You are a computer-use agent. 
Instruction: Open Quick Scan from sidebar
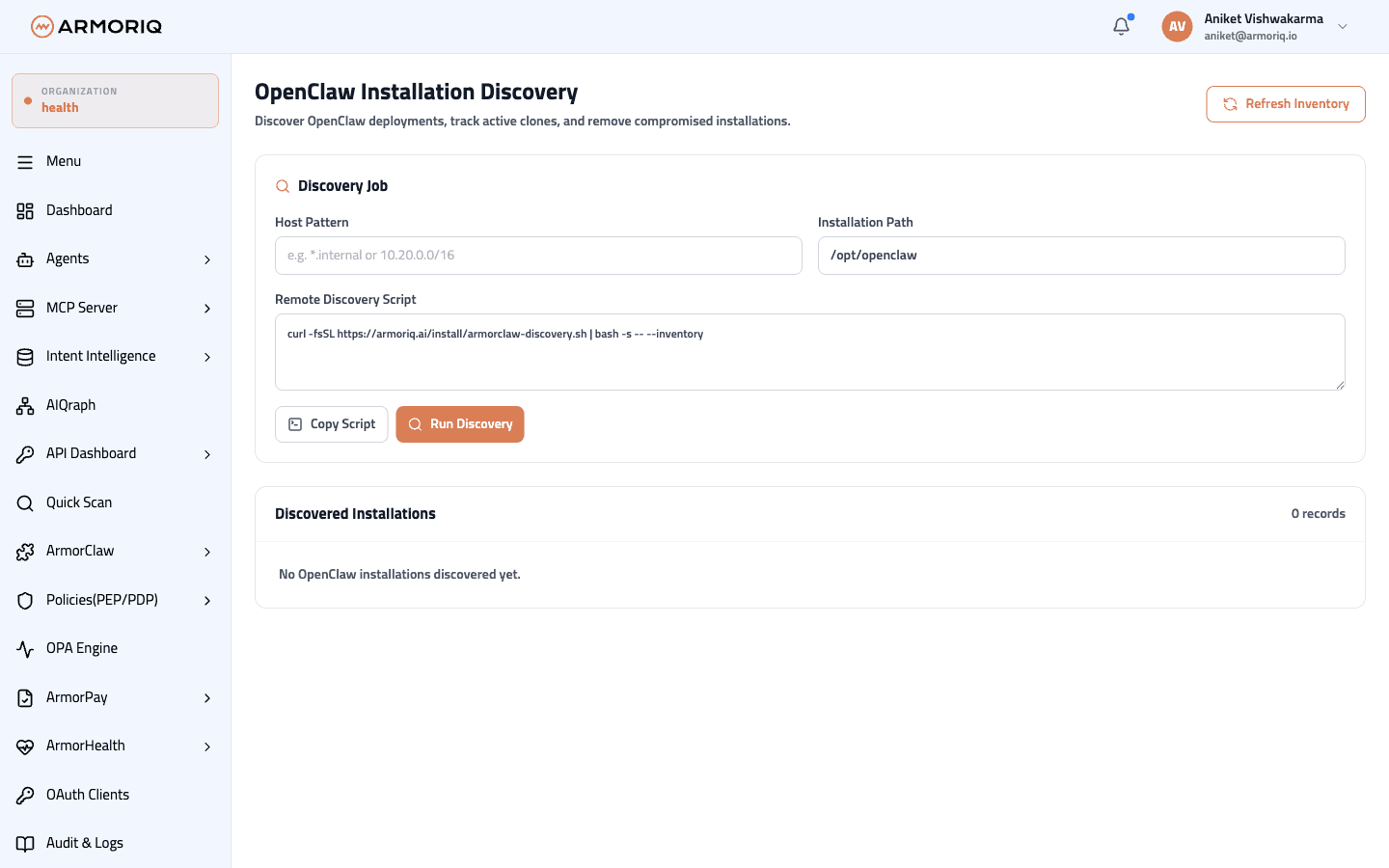pyautogui.click(x=115, y=502)
